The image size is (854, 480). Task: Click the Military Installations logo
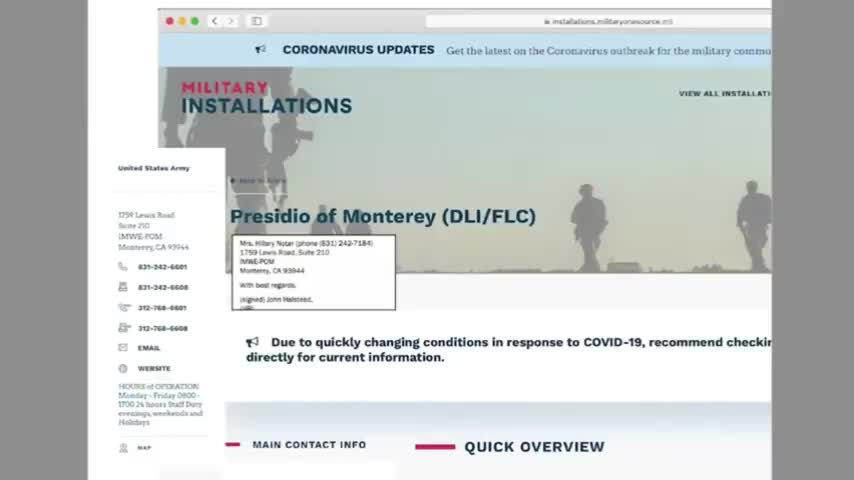(266, 98)
